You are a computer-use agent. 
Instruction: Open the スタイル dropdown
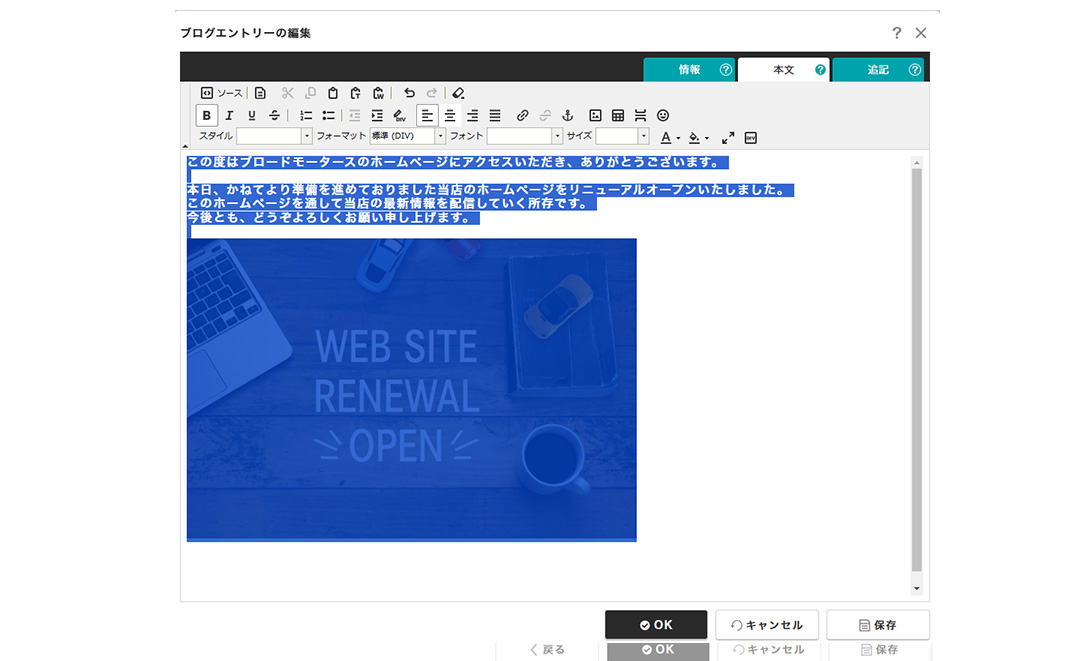274,136
